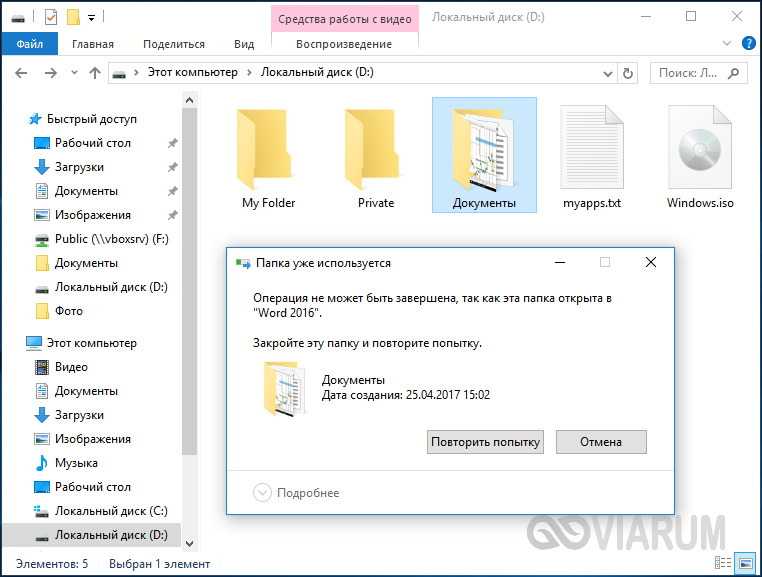Image resolution: width=762 pixels, height=577 pixels.
Task: Minimize the Папка уже используется dialog
Action: (x=560, y=262)
